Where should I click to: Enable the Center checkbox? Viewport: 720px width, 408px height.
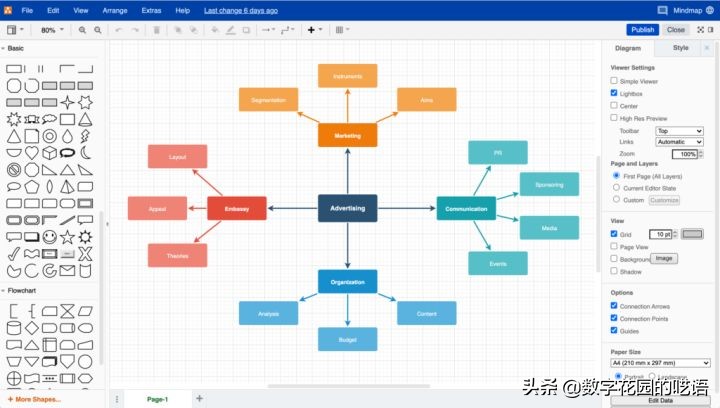614,106
